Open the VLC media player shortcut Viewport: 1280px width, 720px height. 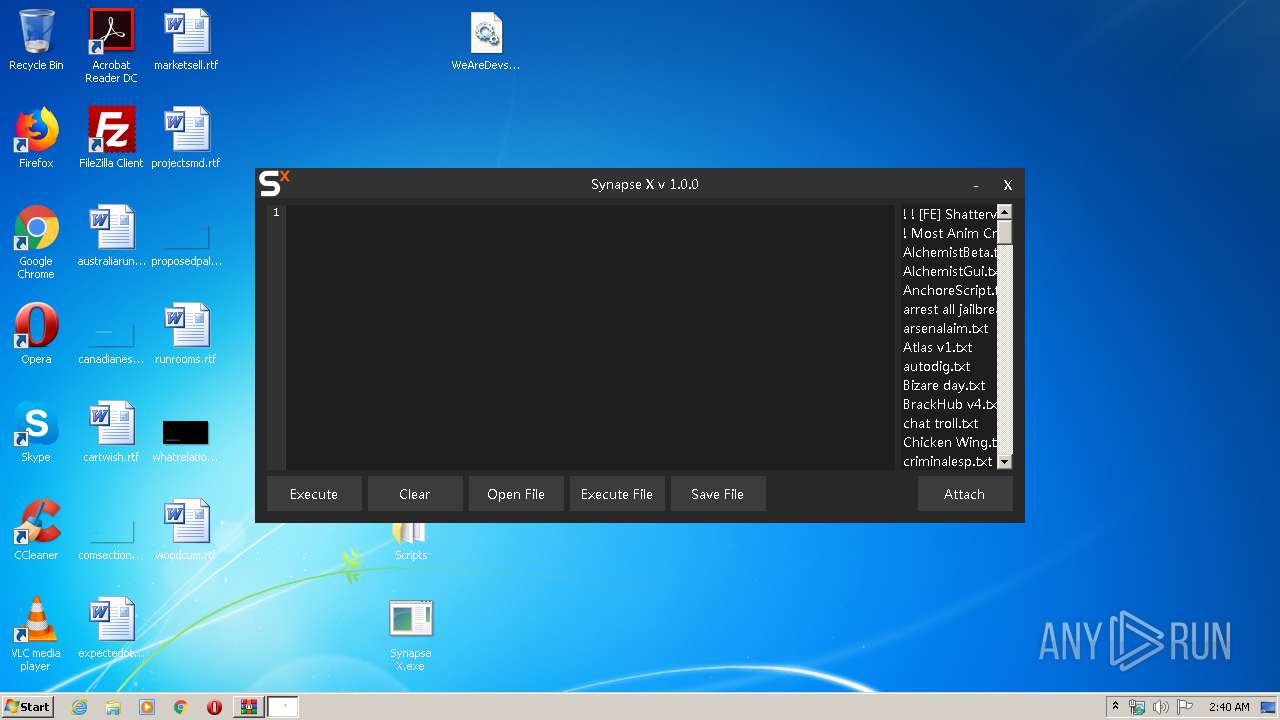[36, 635]
